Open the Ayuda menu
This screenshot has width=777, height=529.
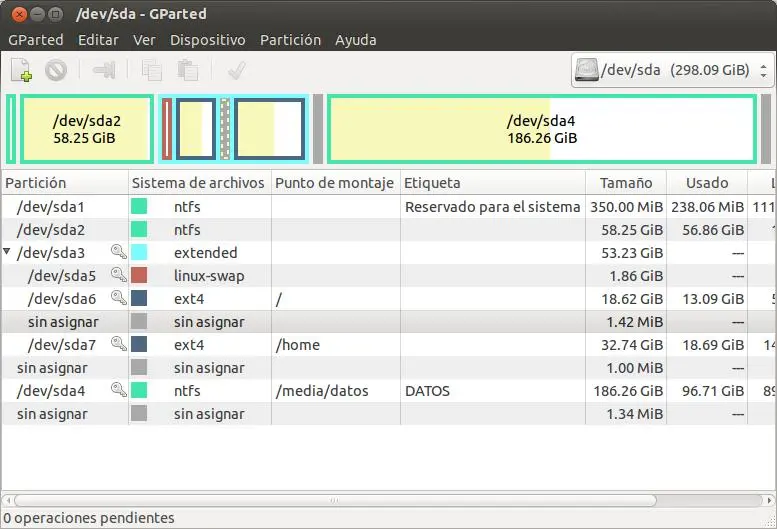[356, 40]
